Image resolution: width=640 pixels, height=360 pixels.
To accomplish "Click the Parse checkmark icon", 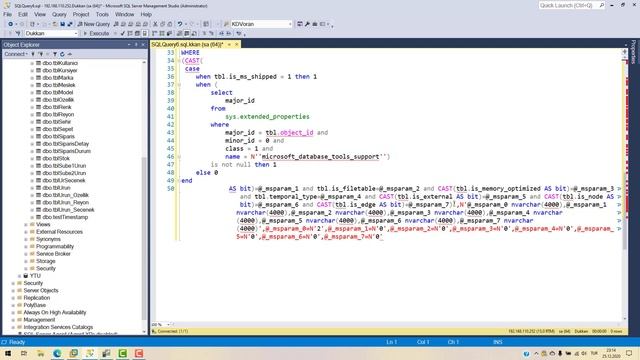I will pyautogui.click(x=122, y=33).
